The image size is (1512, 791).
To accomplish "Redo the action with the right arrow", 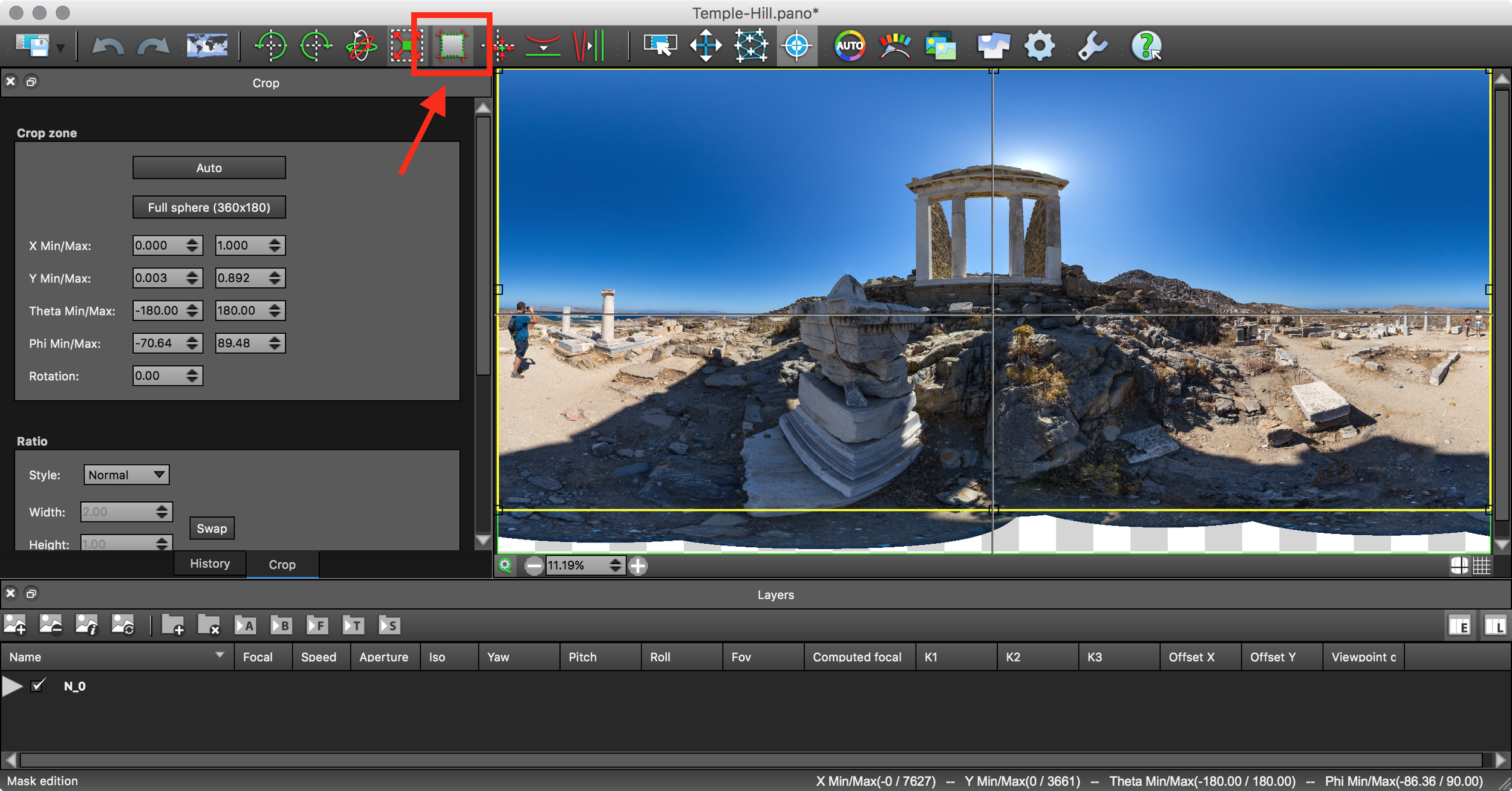I will tap(153, 47).
